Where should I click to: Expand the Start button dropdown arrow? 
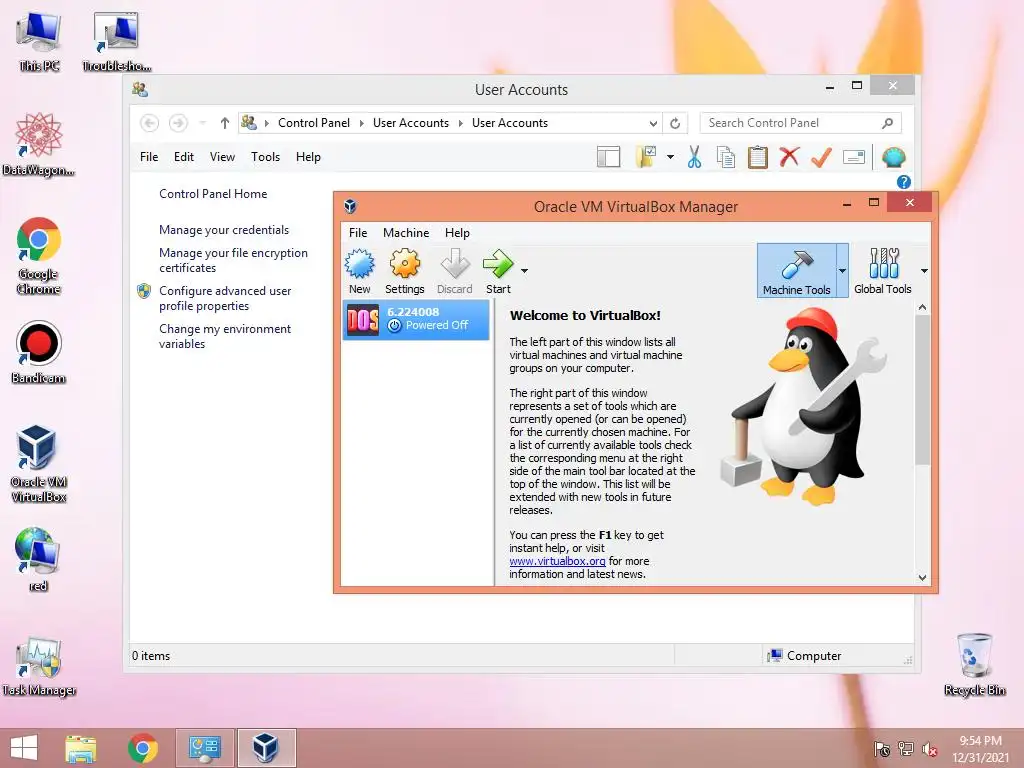(x=524, y=270)
